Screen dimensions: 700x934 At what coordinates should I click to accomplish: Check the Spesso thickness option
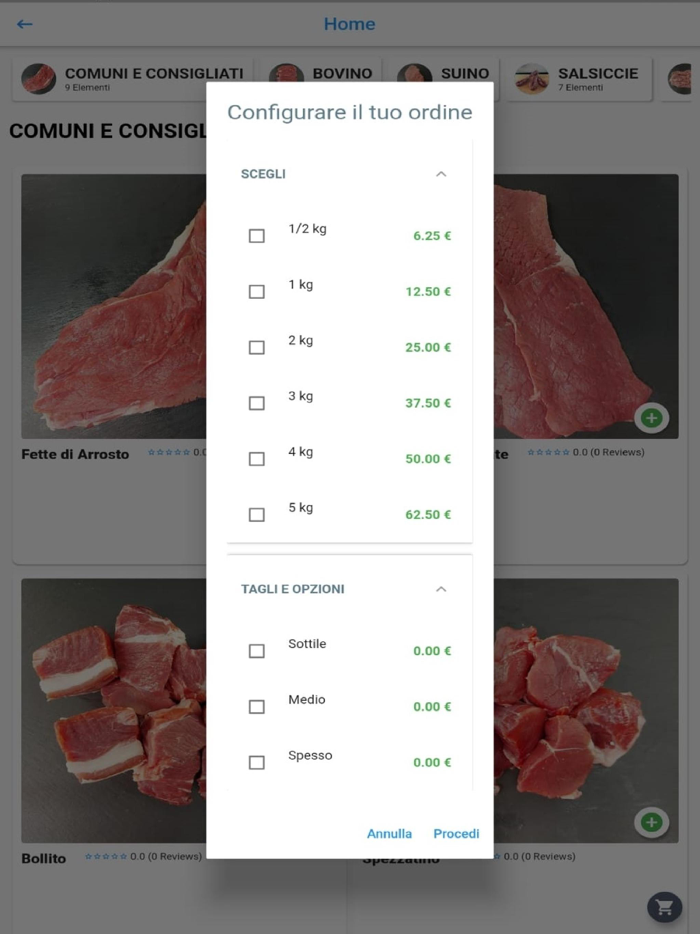257,763
